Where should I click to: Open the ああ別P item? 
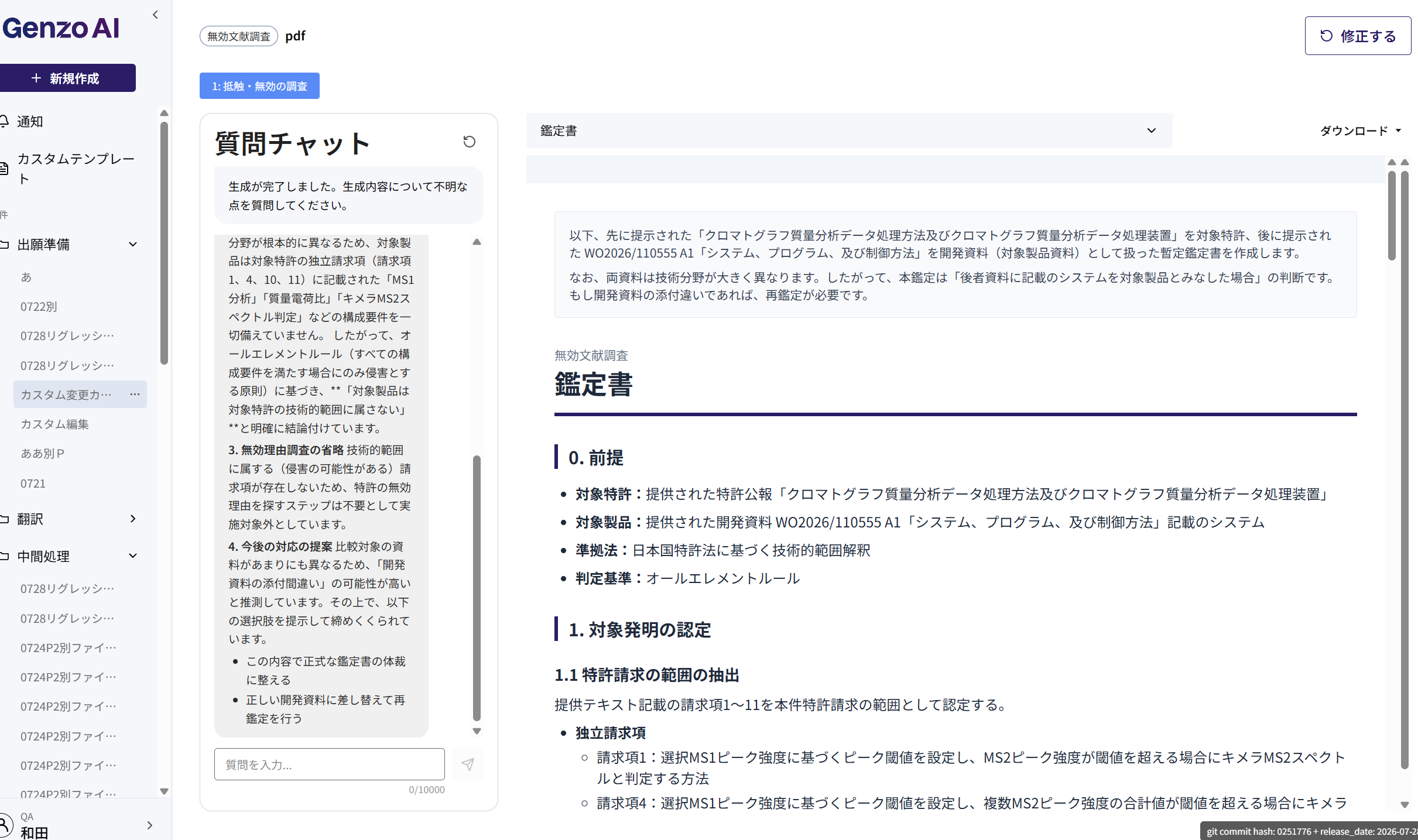click(43, 453)
